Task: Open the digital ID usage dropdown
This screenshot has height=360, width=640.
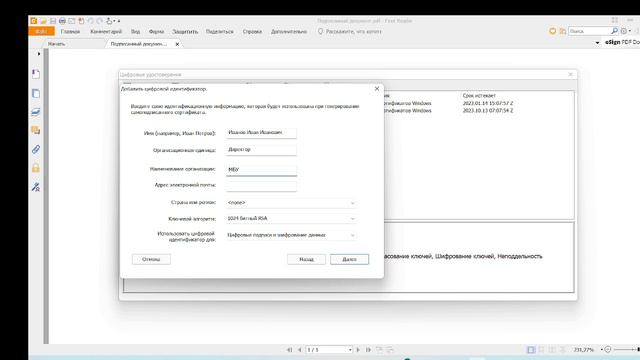Action: (291, 235)
